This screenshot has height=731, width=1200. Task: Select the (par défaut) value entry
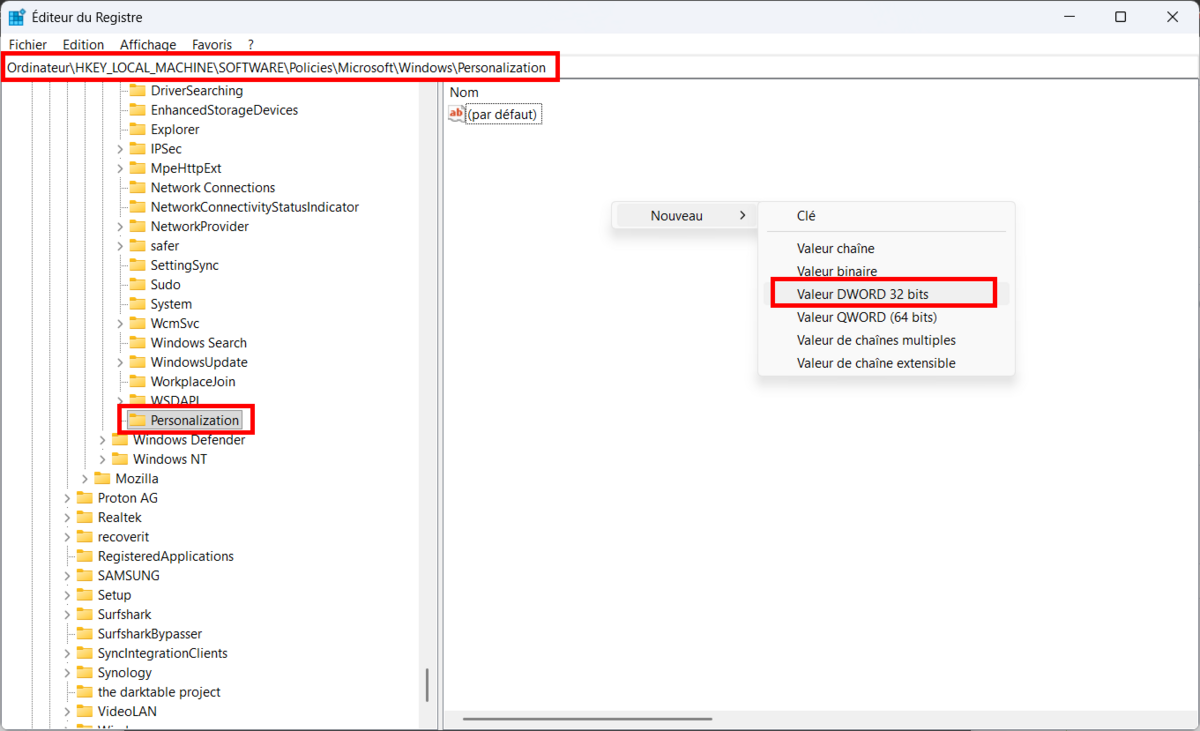[504, 114]
